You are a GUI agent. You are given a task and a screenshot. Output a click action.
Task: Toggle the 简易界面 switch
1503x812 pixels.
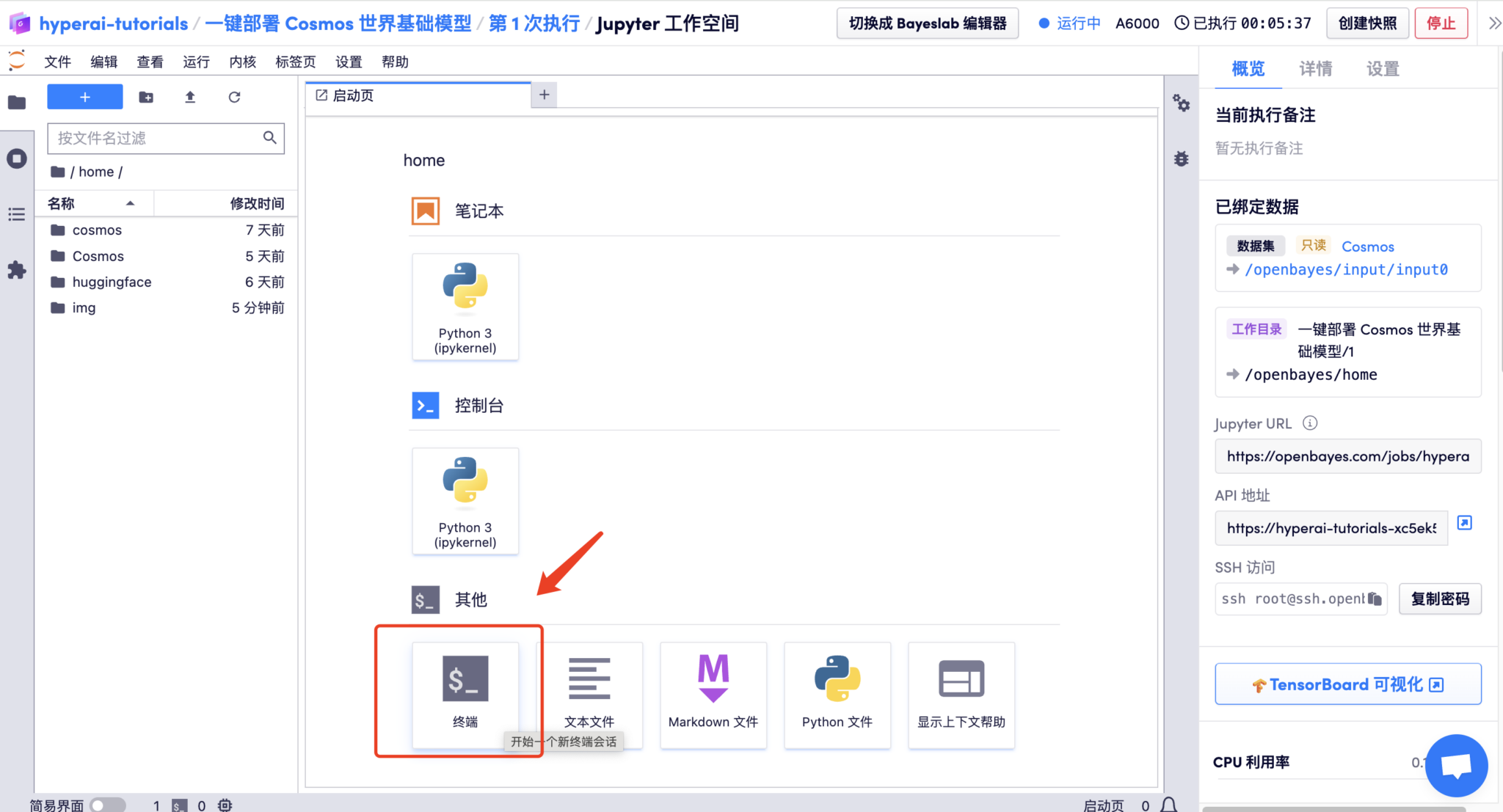tap(109, 804)
